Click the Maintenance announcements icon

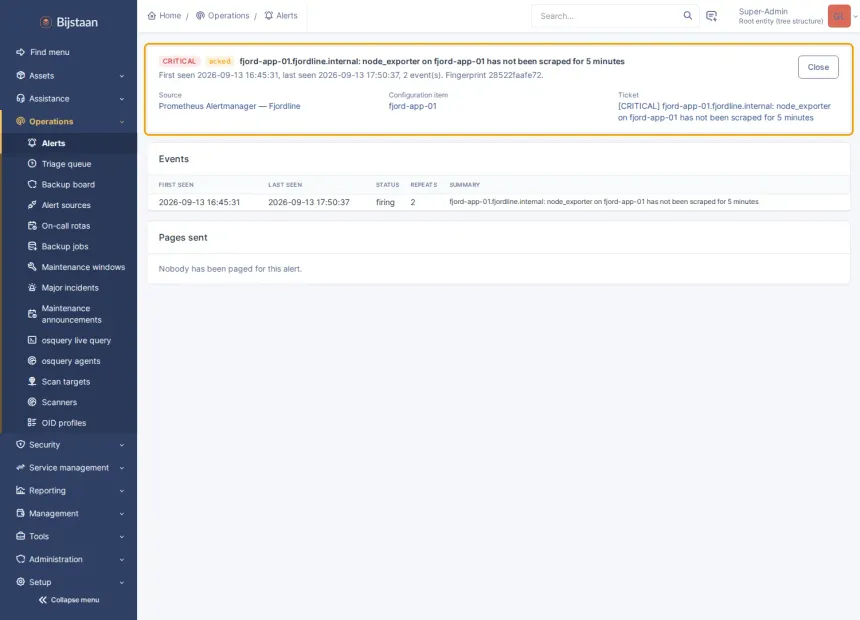(32, 314)
